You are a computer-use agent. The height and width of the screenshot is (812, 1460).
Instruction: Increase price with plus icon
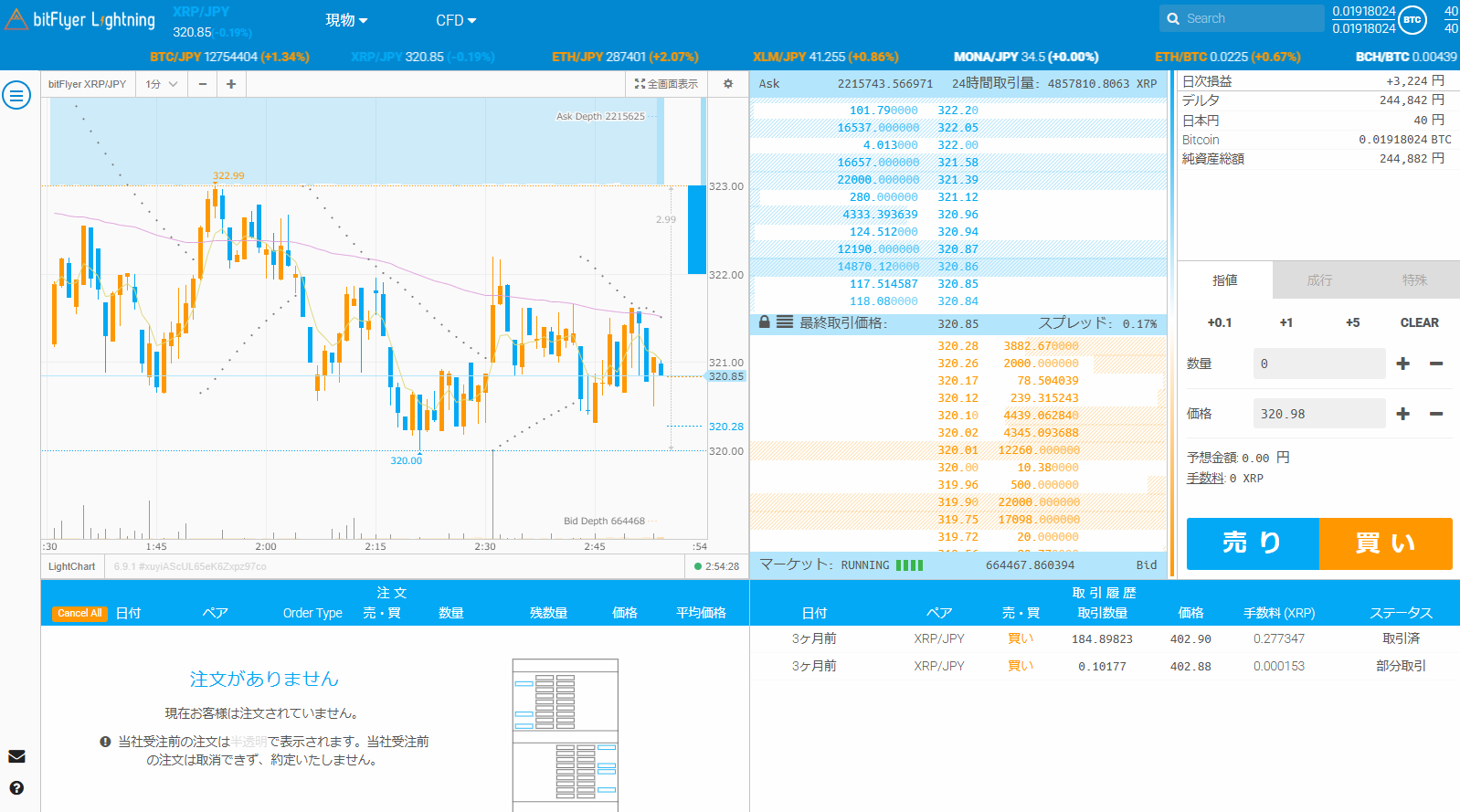pyautogui.click(x=1403, y=414)
